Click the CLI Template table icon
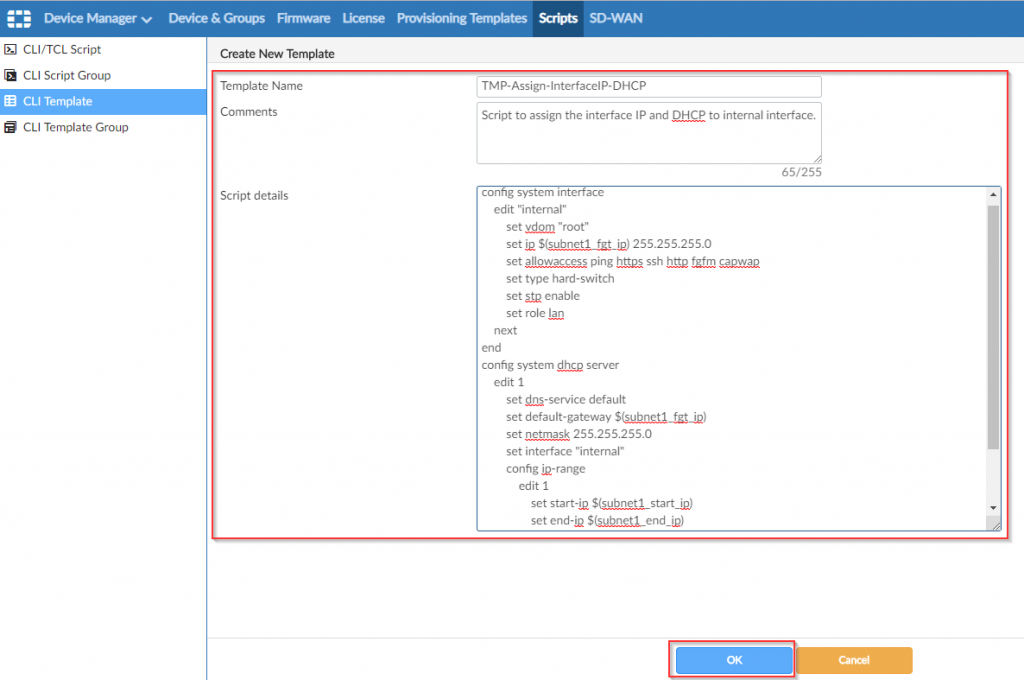Screen dimensions: 1024x680 coord(11,101)
